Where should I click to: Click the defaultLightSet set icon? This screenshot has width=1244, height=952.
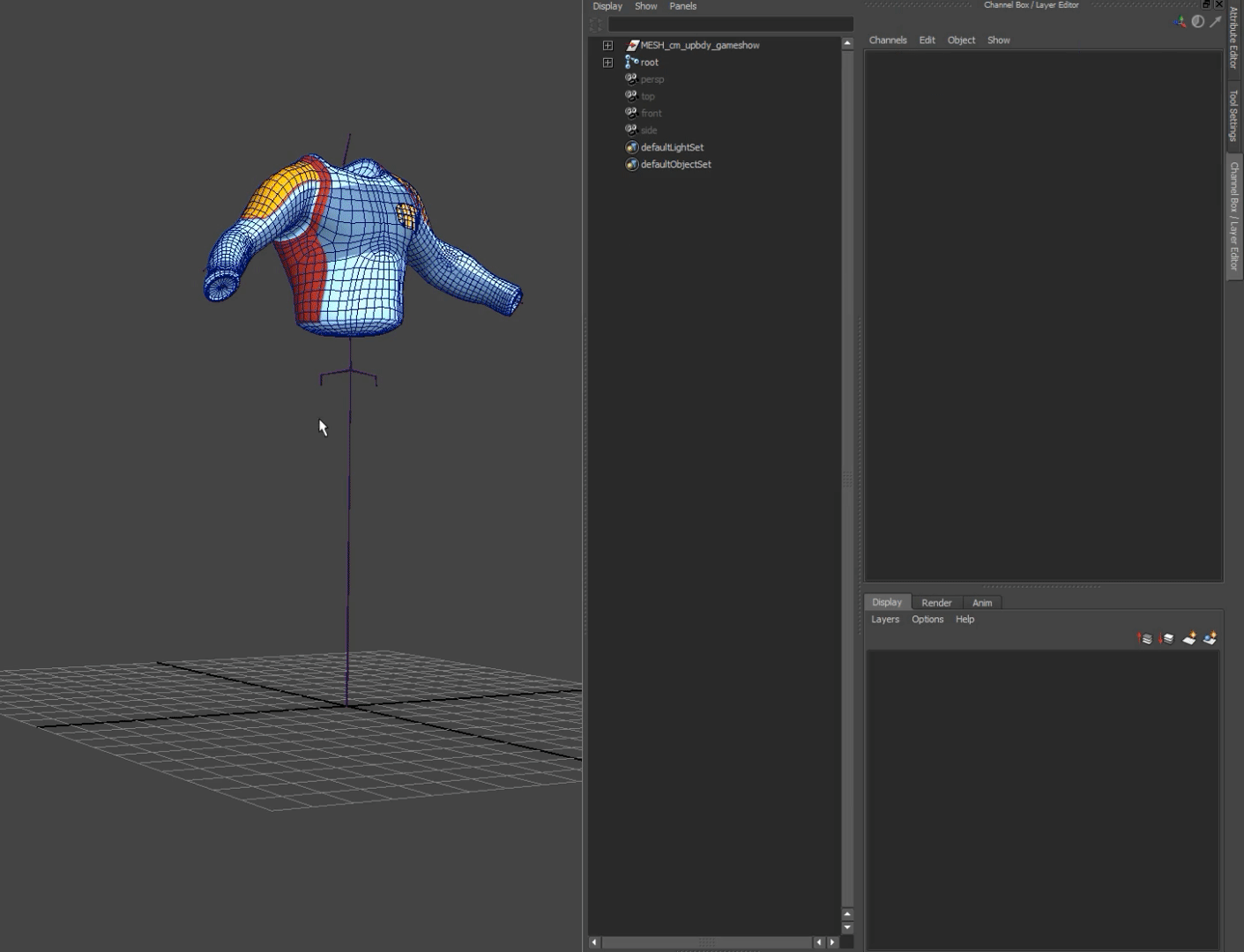point(631,147)
